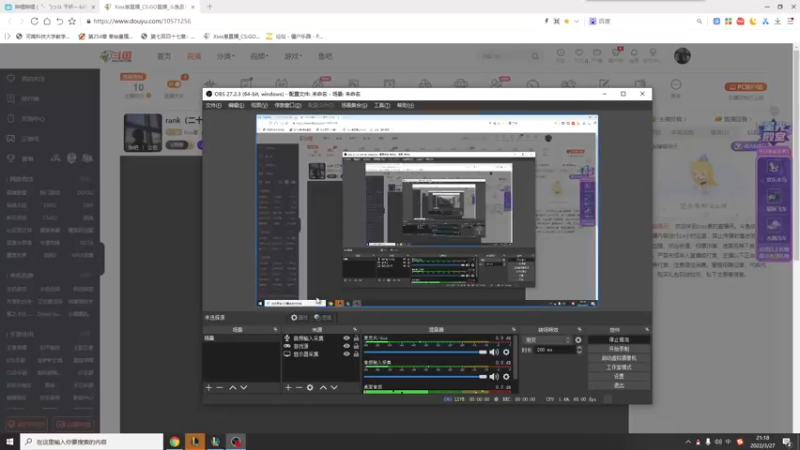
Task: Click the 退出 button in Controls
Action: coord(619,386)
